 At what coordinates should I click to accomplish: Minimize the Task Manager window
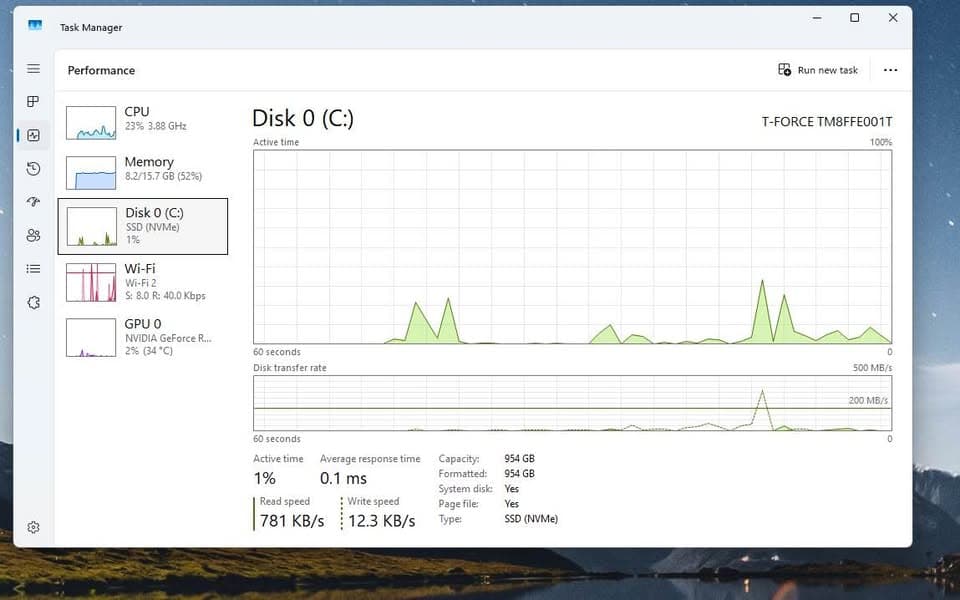[817, 18]
